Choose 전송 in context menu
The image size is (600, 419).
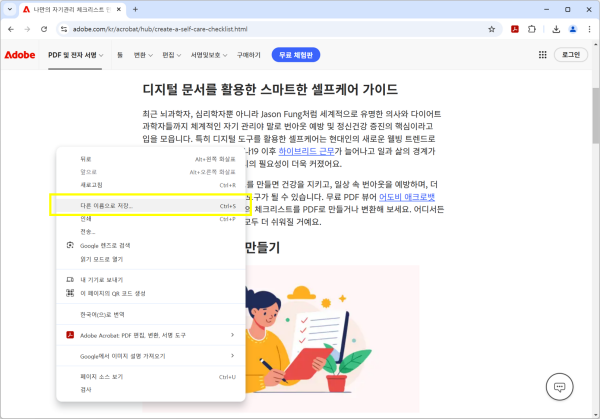coord(151,232)
